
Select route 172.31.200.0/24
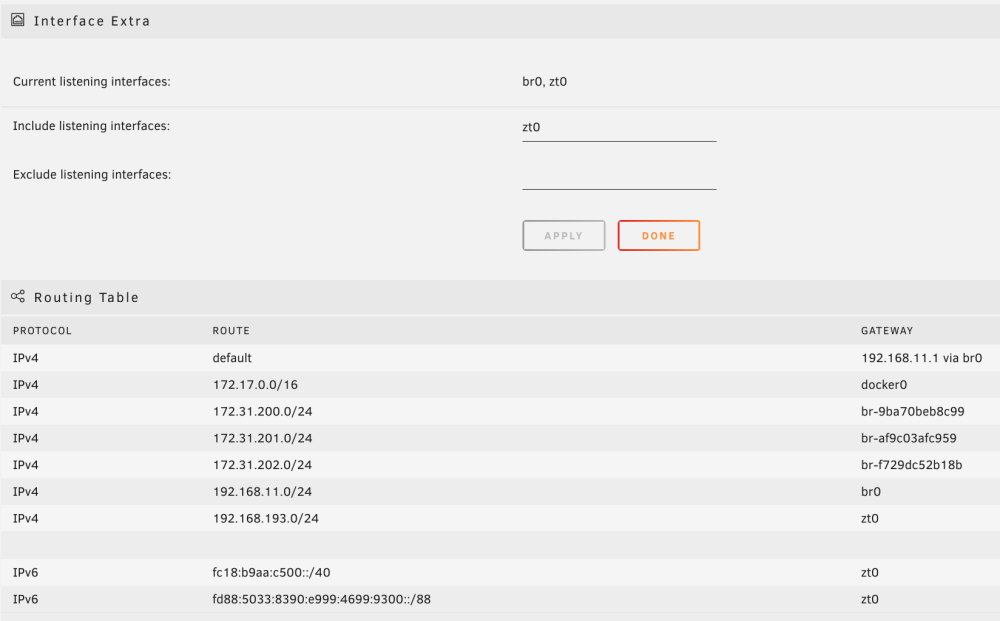(262, 411)
